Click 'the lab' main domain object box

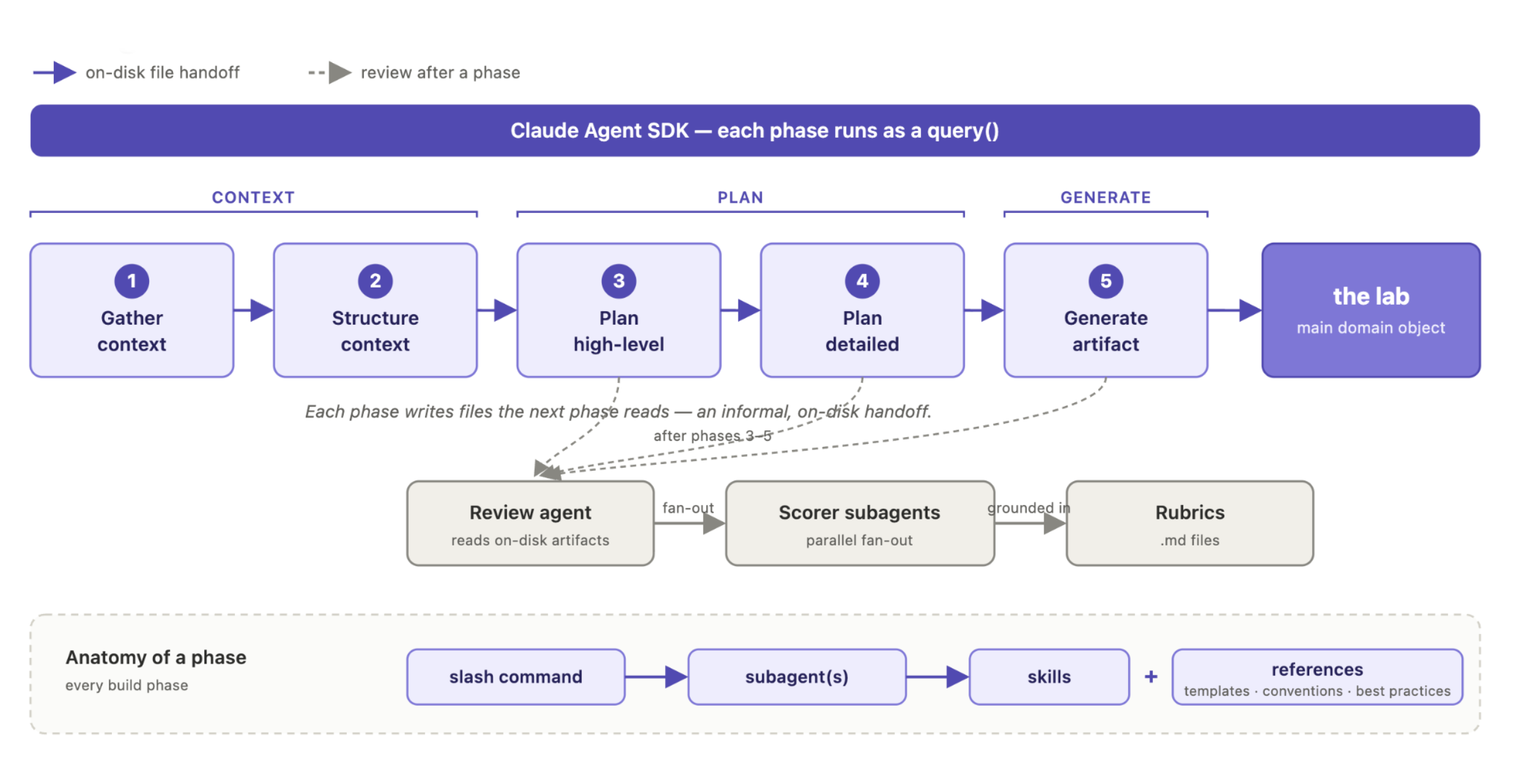pos(1371,310)
